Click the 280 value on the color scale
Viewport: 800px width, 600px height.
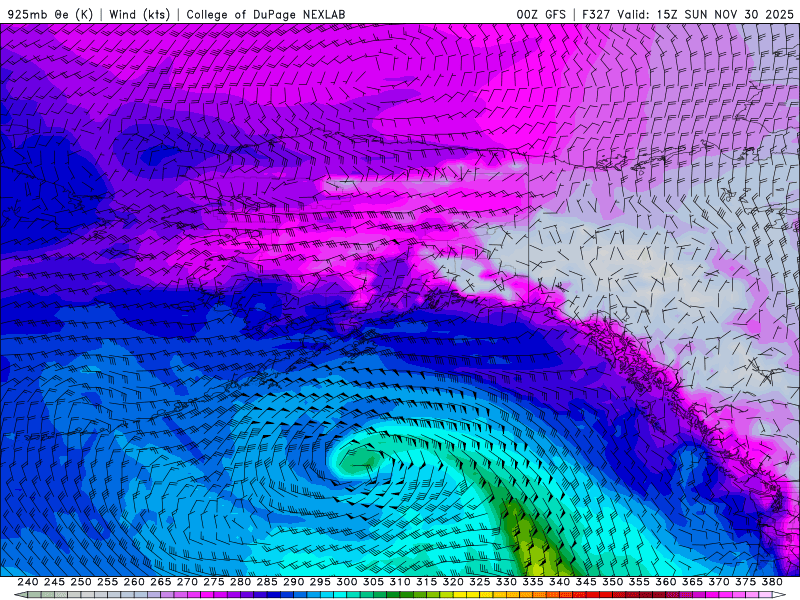240,582
